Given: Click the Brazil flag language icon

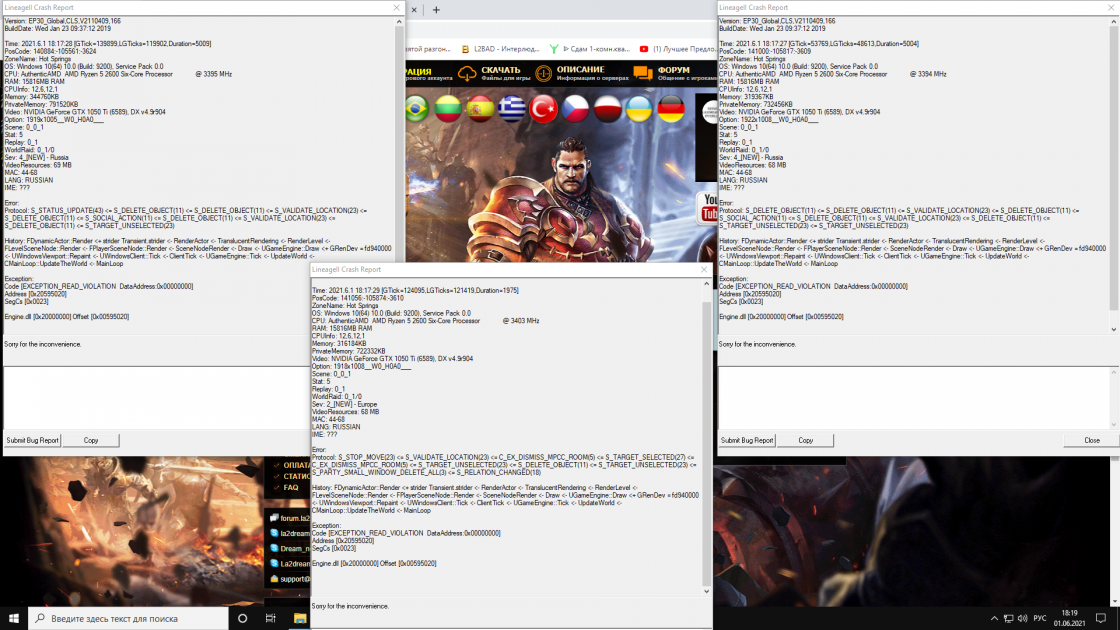Looking at the screenshot, I should point(417,109).
